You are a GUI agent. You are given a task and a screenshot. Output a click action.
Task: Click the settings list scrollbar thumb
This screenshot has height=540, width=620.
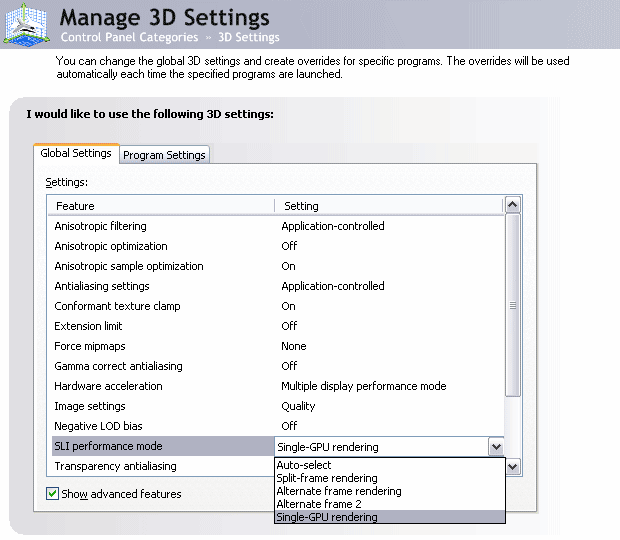(x=513, y=305)
